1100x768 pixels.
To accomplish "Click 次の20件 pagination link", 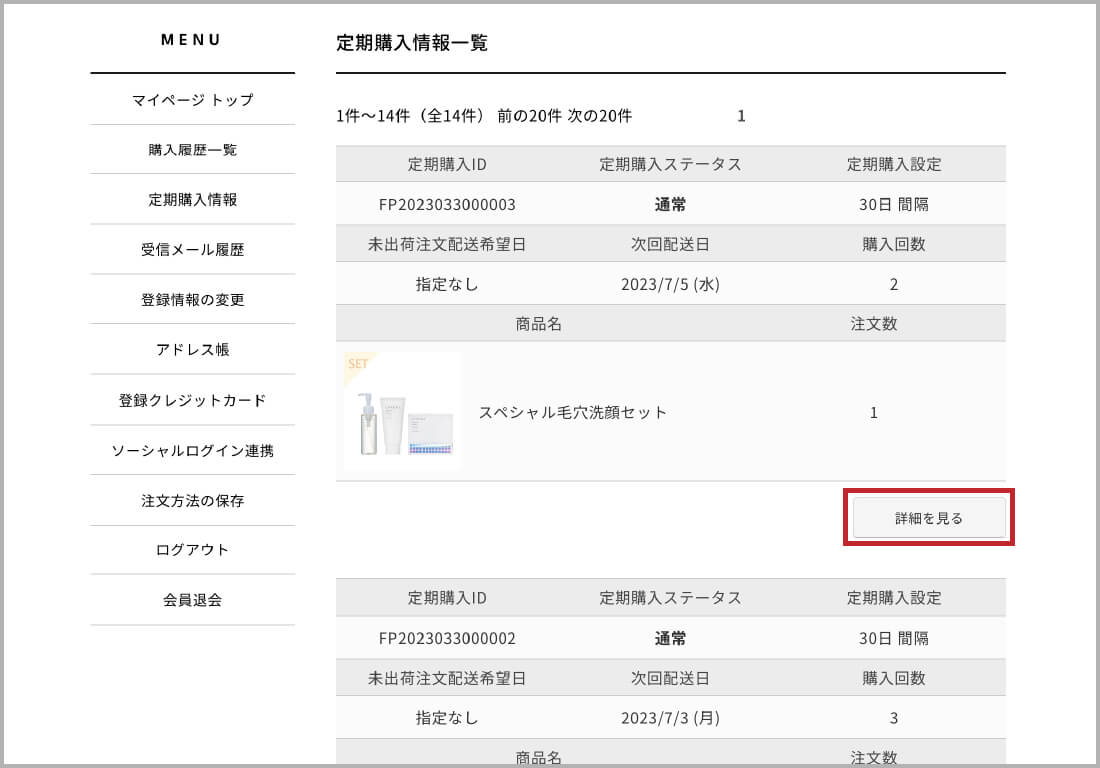I will (599, 116).
